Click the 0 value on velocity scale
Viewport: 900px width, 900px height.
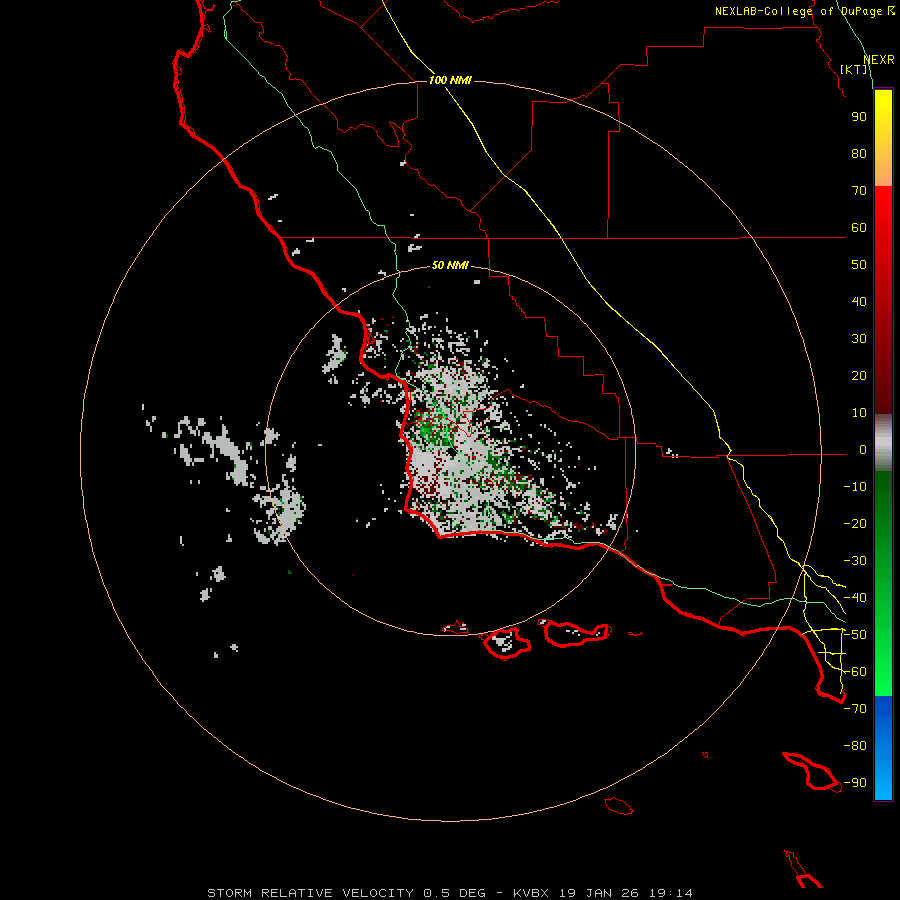pos(863,449)
